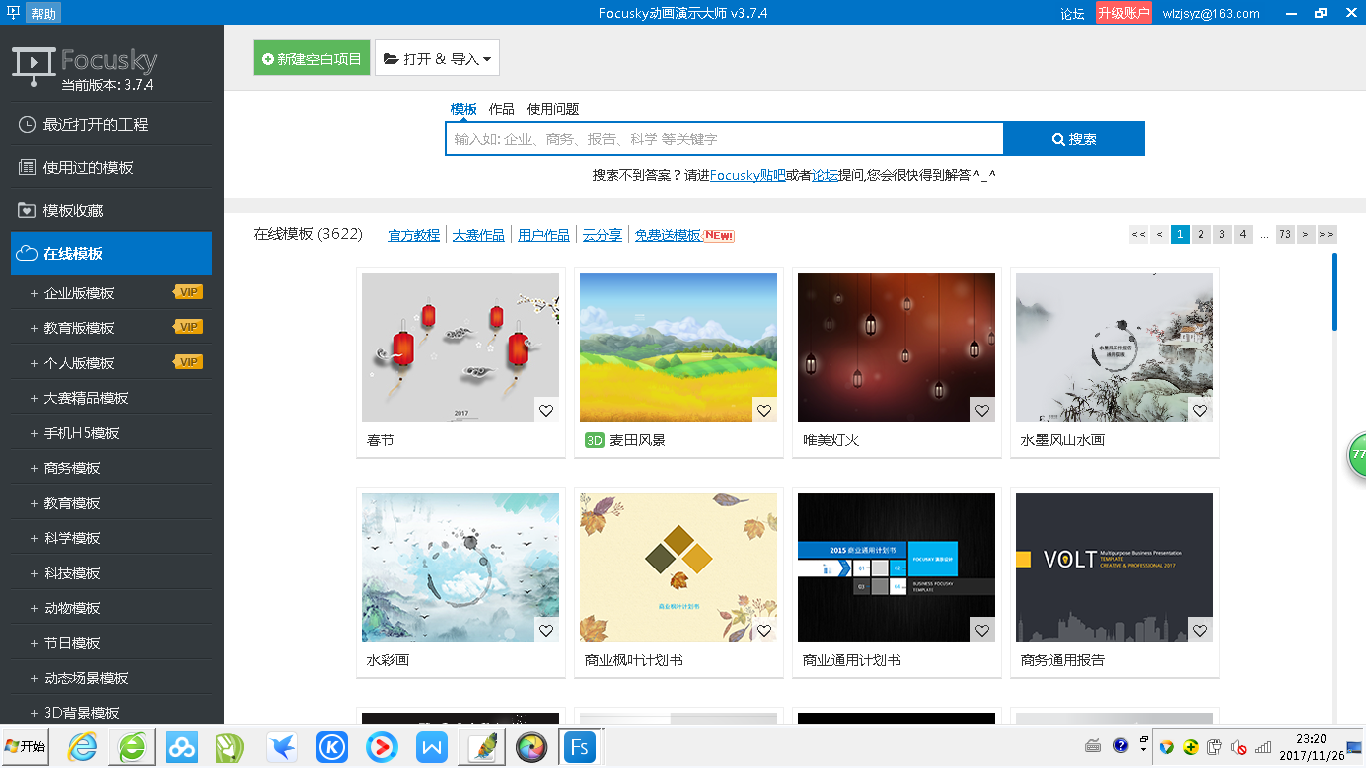
Task: Switch to the 作品 tab
Action: 501,109
